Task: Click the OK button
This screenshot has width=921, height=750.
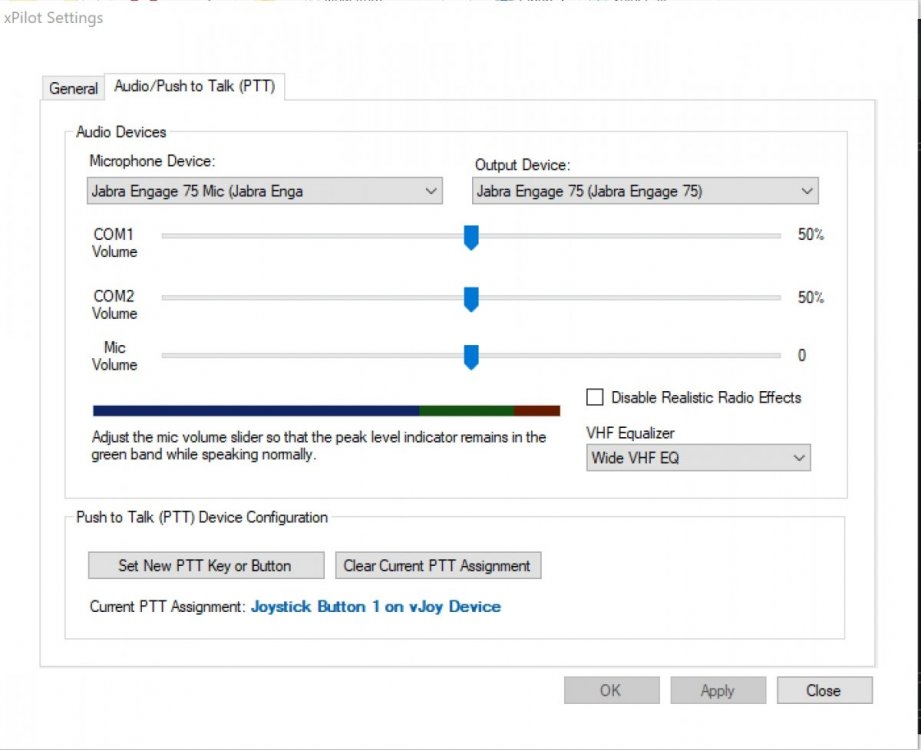Action: pyautogui.click(x=610, y=690)
